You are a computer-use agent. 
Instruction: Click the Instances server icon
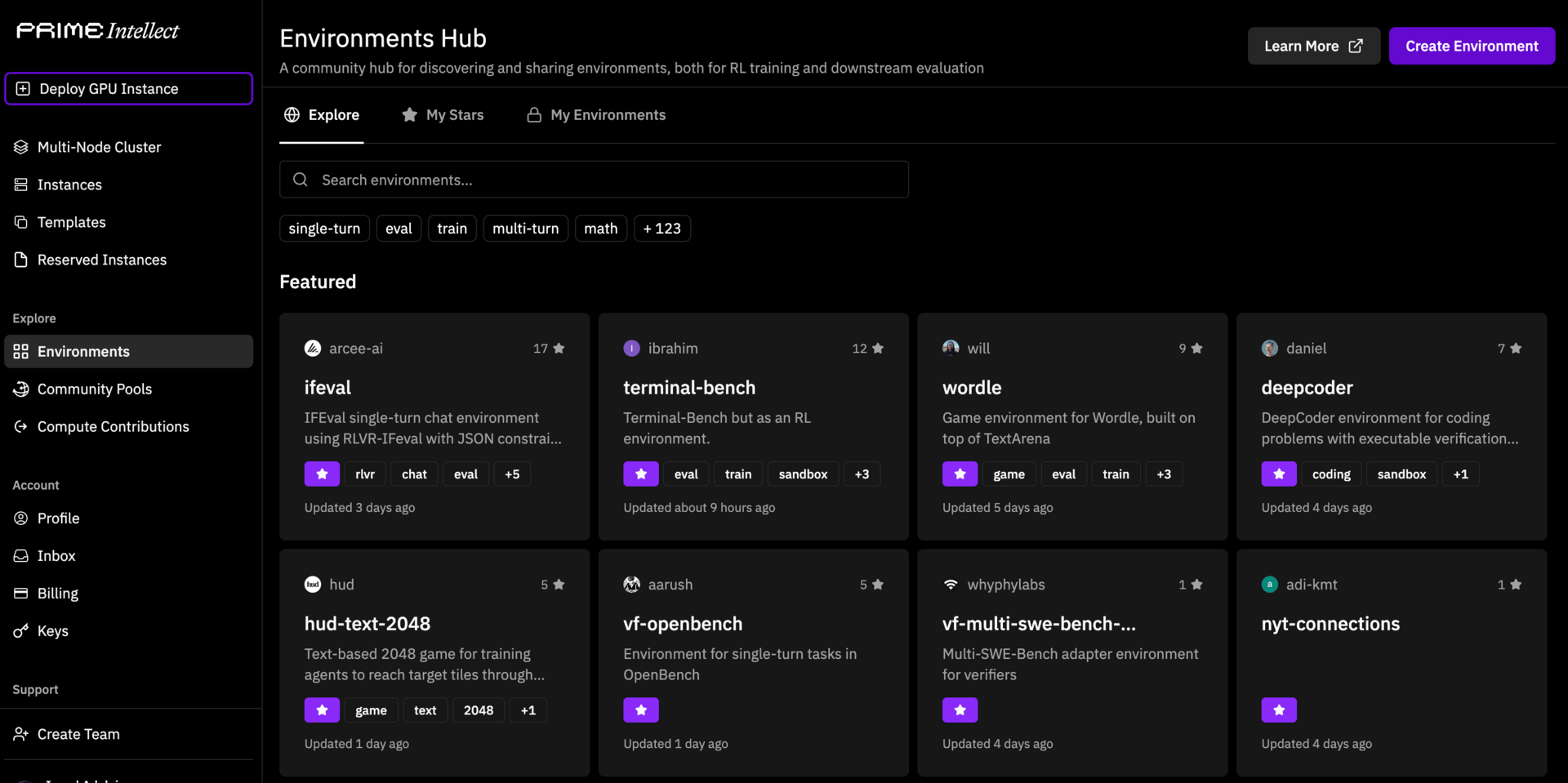tap(21, 185)
